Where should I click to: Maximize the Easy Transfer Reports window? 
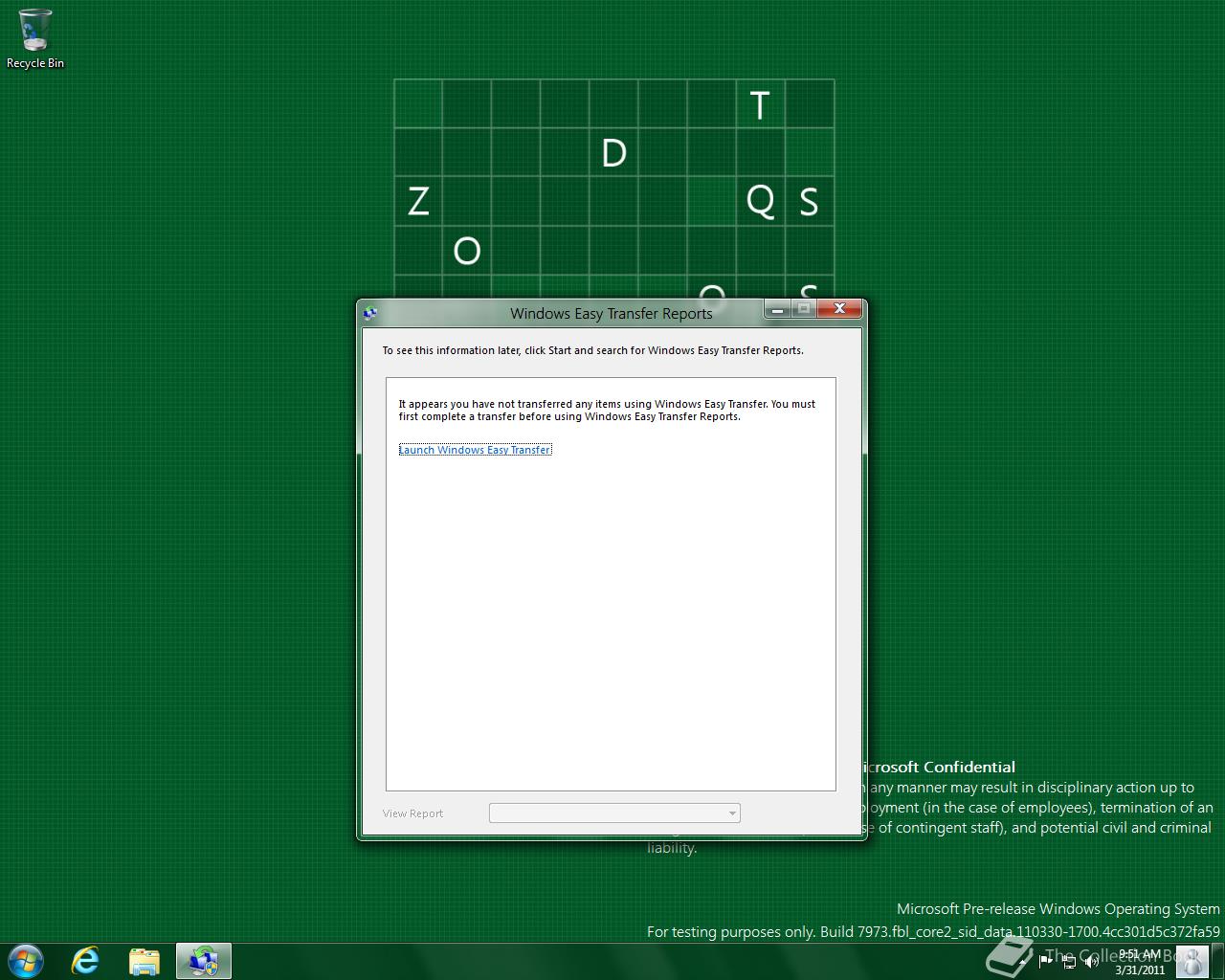click(804, 308)
